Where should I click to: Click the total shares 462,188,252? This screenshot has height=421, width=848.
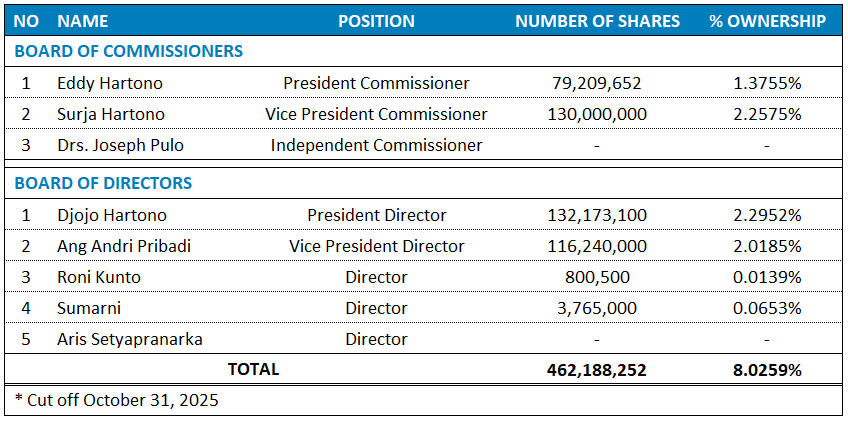pyautogui.click(x=597, y=370)
